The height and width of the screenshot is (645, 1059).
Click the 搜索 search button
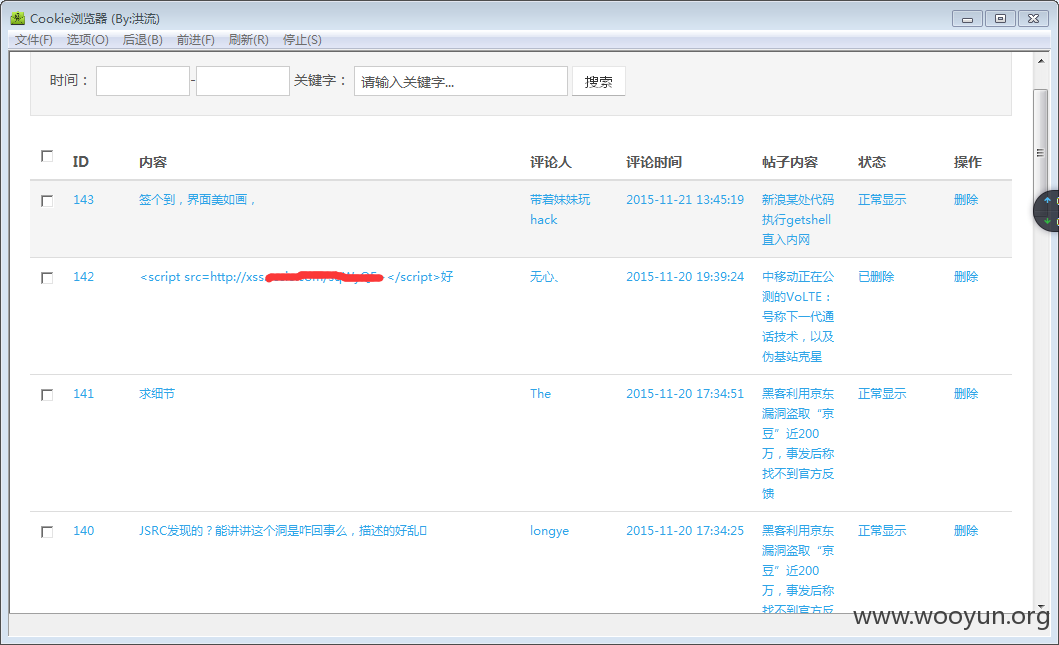click(x=598, y=81)
